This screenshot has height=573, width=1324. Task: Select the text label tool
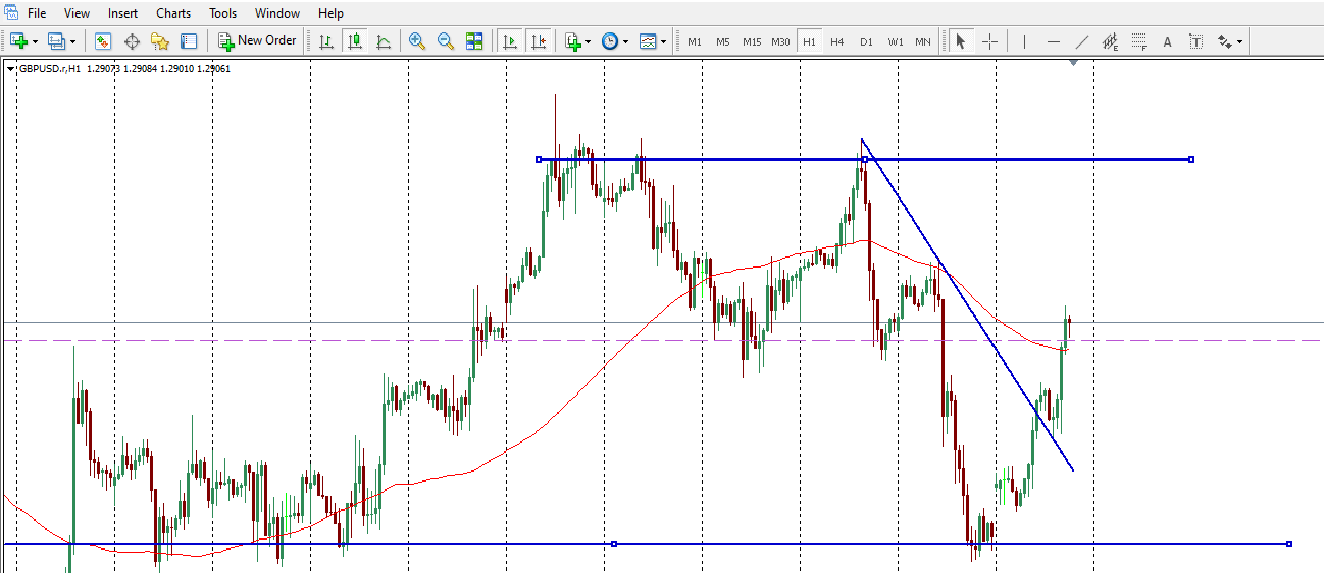[1196, 41]
